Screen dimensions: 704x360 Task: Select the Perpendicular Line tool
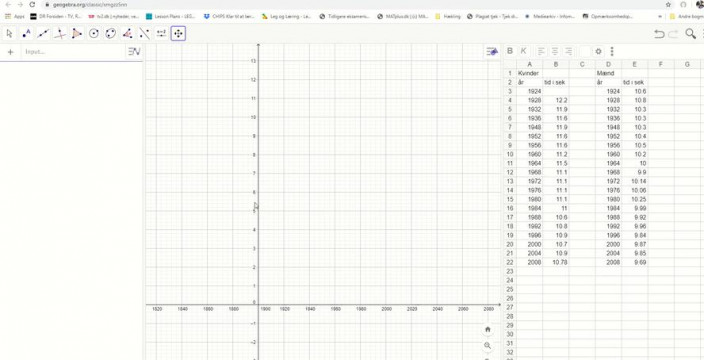pyautogui.click(x=60, y=34)
